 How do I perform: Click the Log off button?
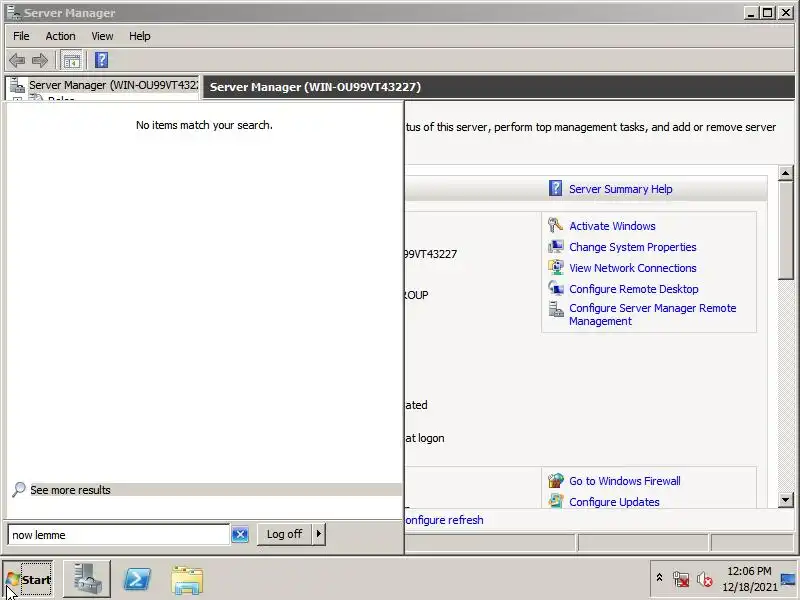tap(284, 534)
